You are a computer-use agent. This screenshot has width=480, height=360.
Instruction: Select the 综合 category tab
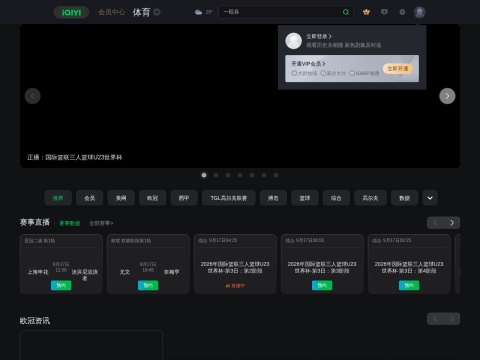click(x=336, y=198)
